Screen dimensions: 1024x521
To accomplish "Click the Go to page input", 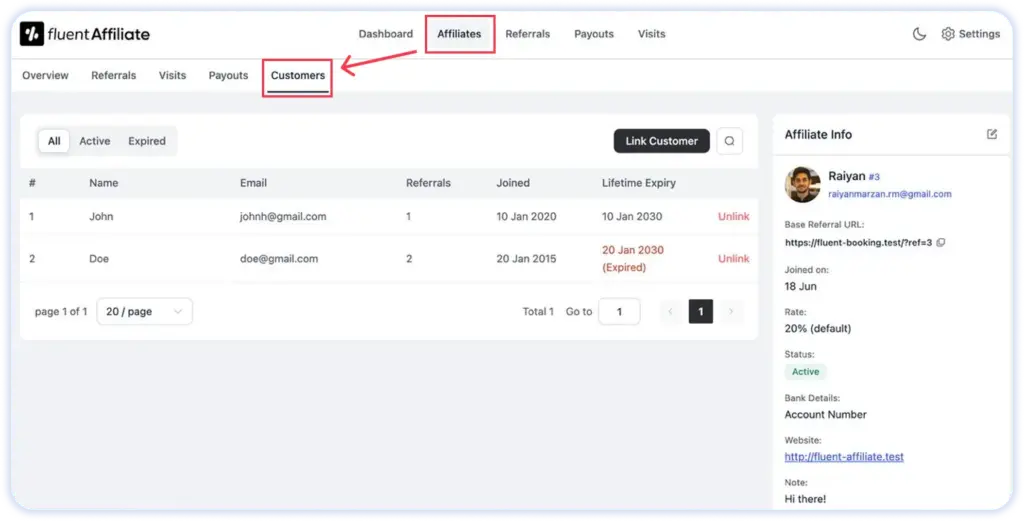I will click(x=619, y=311).
